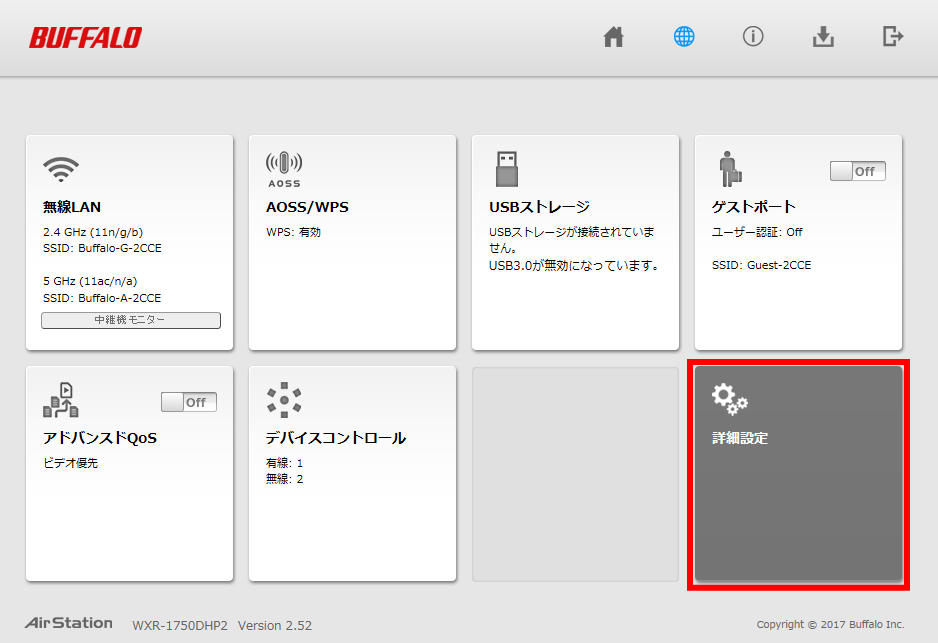
Task: Click the デバイスコントロール icon
Action: click(284, 398)
